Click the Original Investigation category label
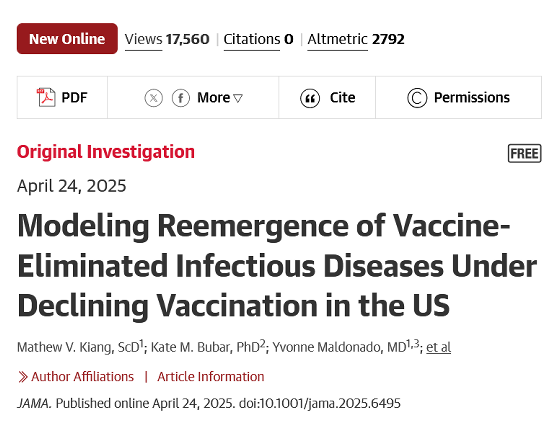Image resolution: width=560 pixels, height=426 pixels. pyautogui.click(x=106, y=152)
